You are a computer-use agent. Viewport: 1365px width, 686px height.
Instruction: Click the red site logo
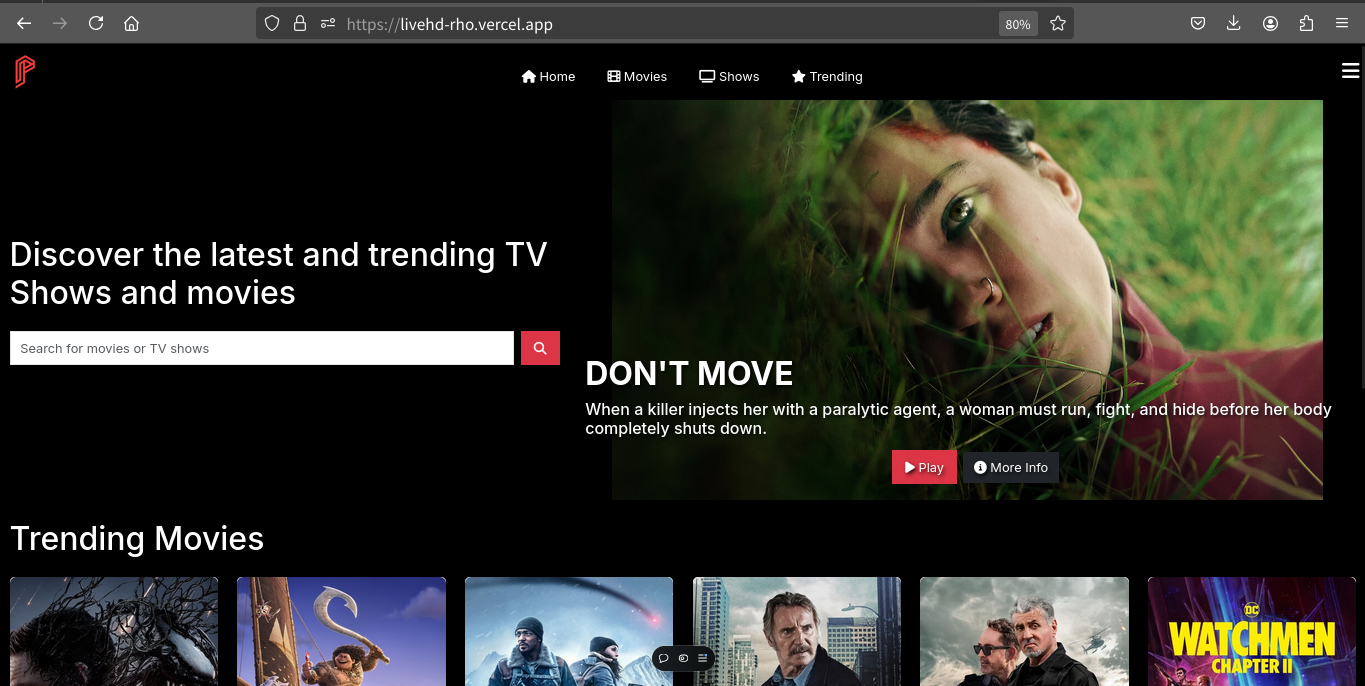coord(24,72)
